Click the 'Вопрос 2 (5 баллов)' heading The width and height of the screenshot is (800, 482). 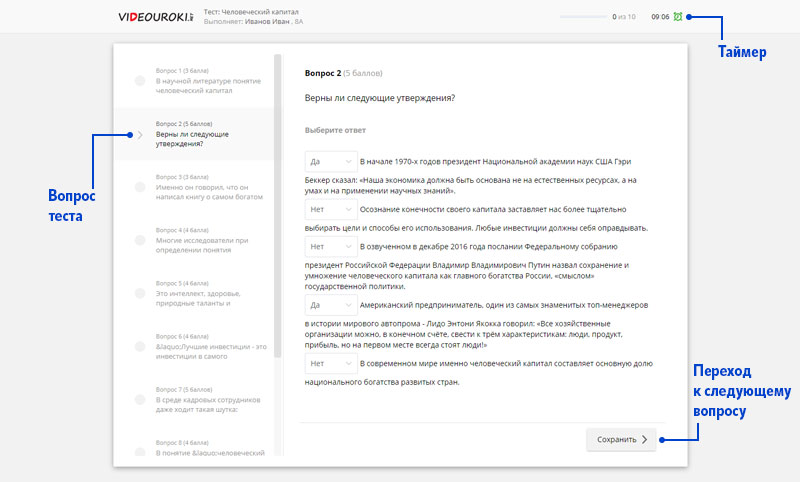pyautogui.click(x=343, y=73)
